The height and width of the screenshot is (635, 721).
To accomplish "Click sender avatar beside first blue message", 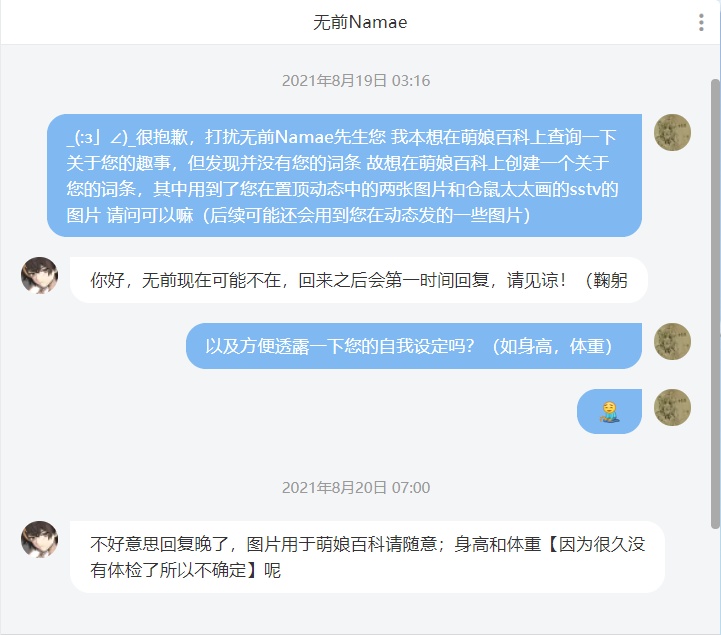I will point(672,132).
